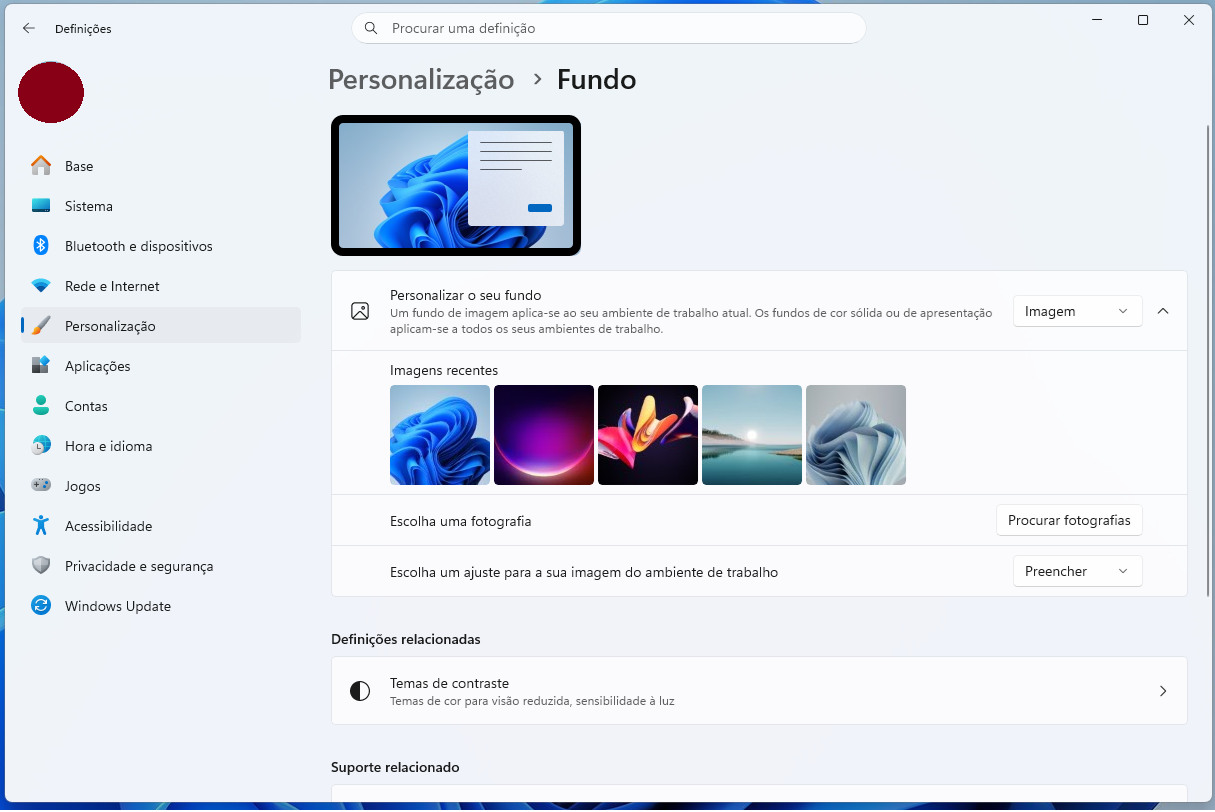Go to Hora e idioma
The width and height of the screenshot is (1215, 812).
tap(161, 446)
